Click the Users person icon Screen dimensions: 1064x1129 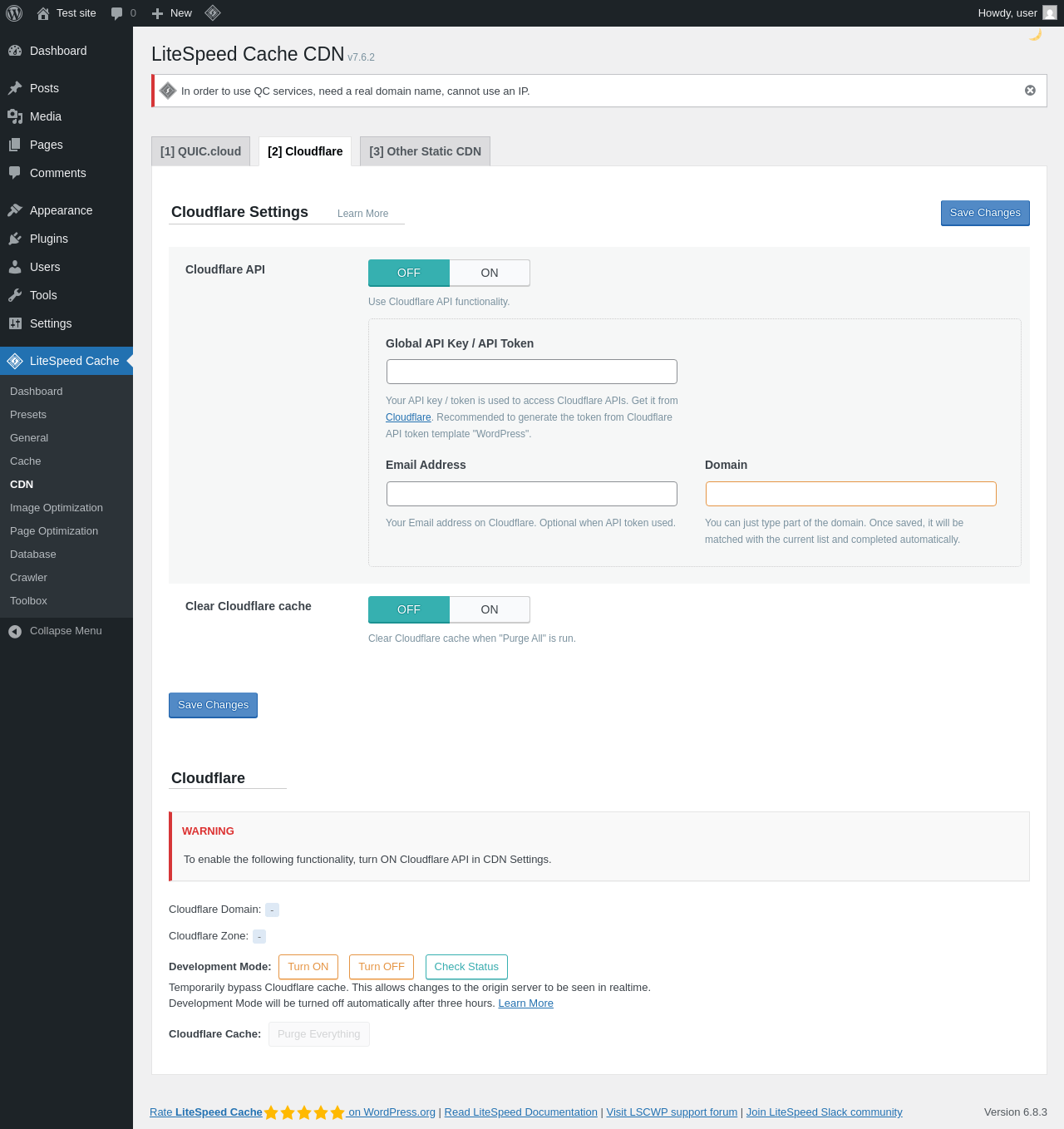tap(15, 267)
